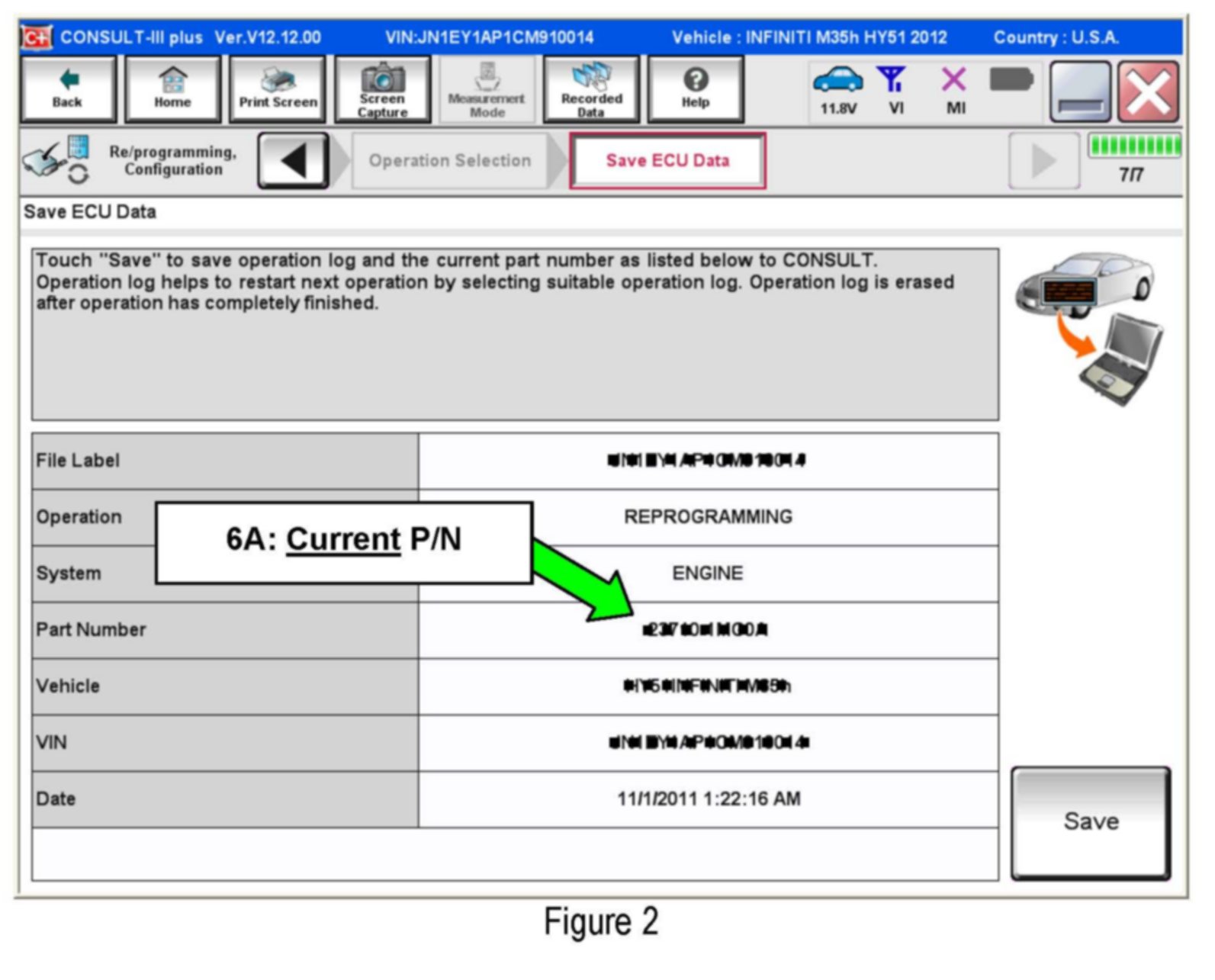Open Recorded Data
Viewport: 1215px width, 980px height.
point(591,89)
